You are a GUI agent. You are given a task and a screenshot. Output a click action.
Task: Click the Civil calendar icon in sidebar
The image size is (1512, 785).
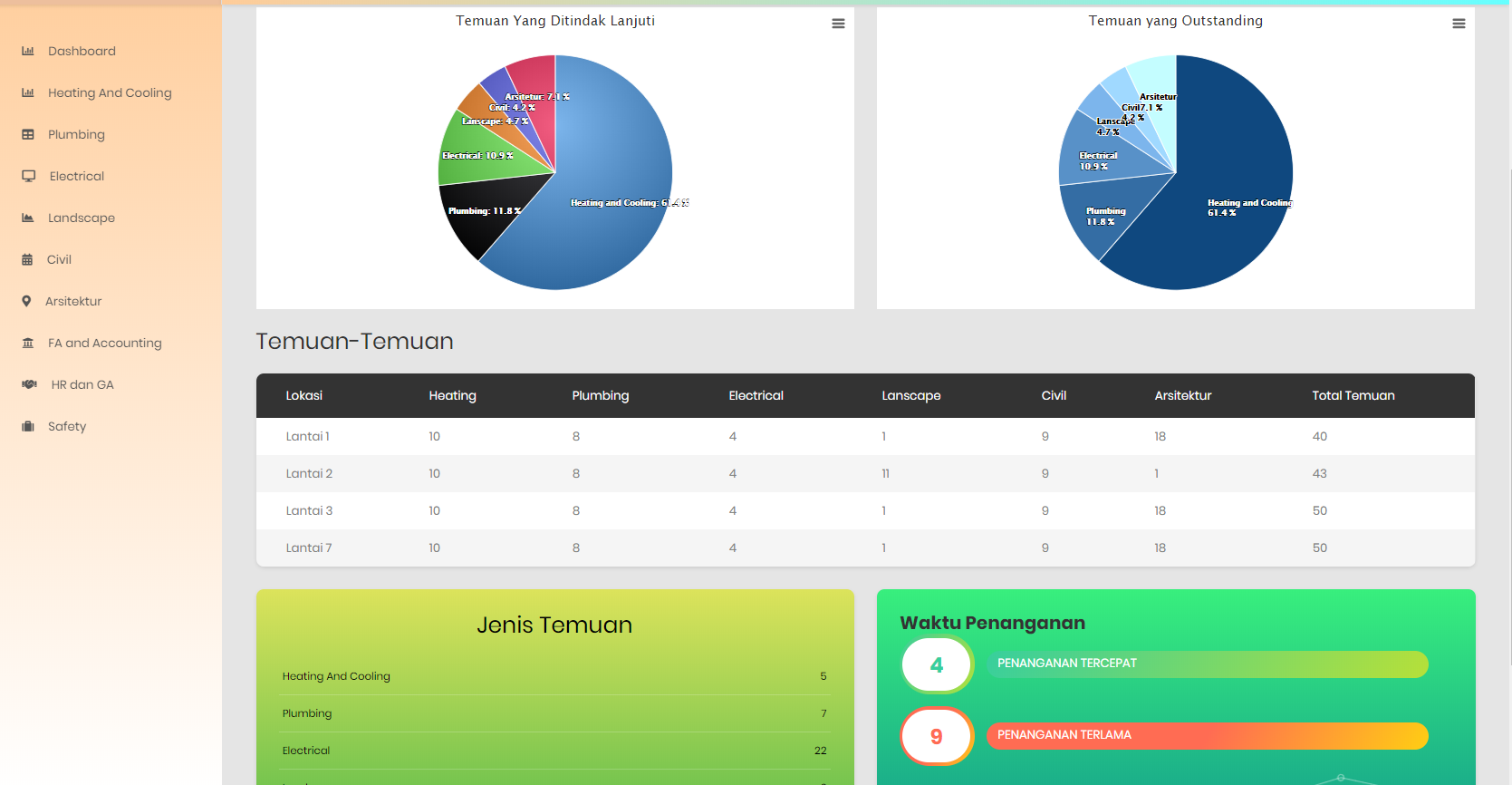[27, 260]
